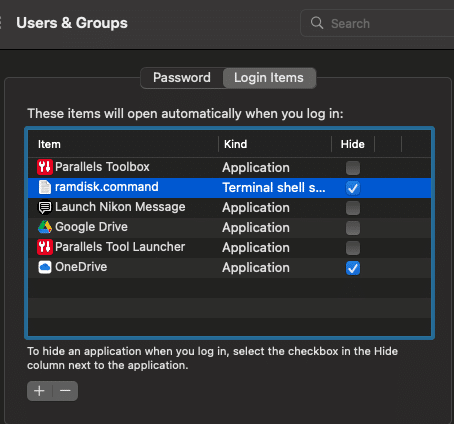Image resolution: width=454 pixels, height=424 pixels.
Task: Add a login item with plus button
Action: (x=39, y=391)
